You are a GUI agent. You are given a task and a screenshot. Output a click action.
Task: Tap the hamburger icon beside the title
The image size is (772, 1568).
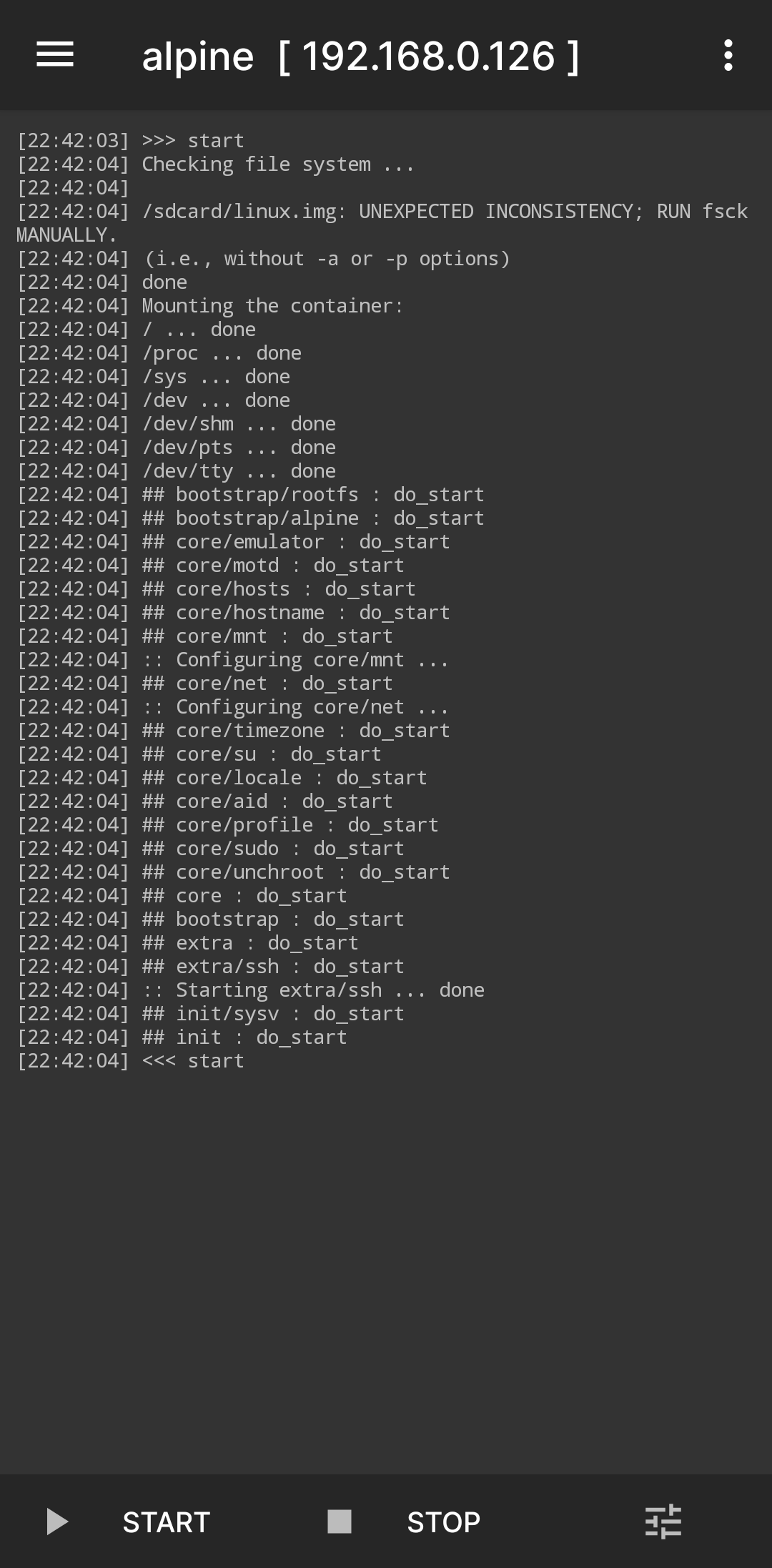[54, 55]
